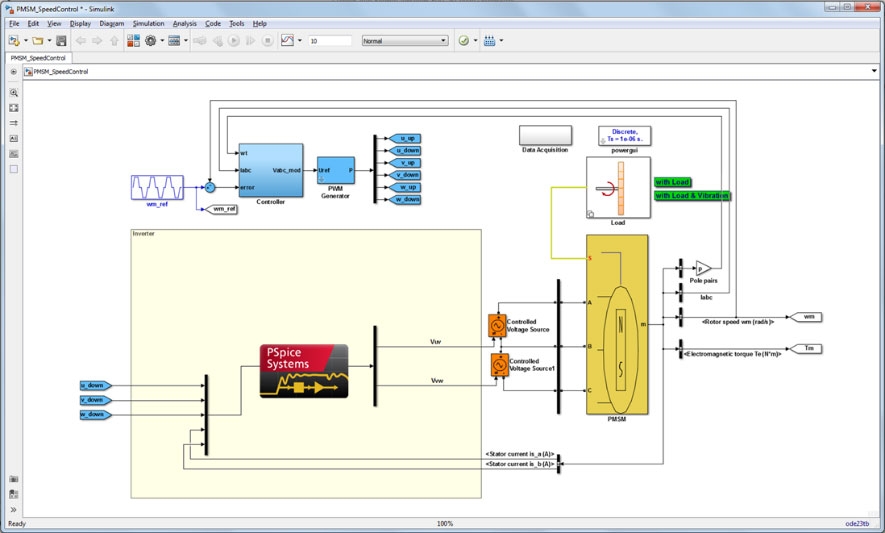
Task: Click the Zoom magnifier in left palette
Action: pos(14,92)
